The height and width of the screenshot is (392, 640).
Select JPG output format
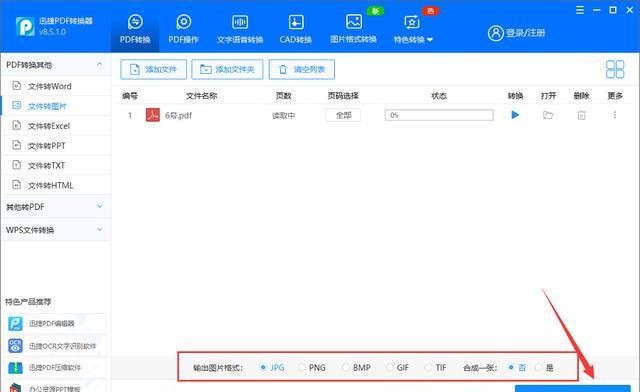point(272,368)
